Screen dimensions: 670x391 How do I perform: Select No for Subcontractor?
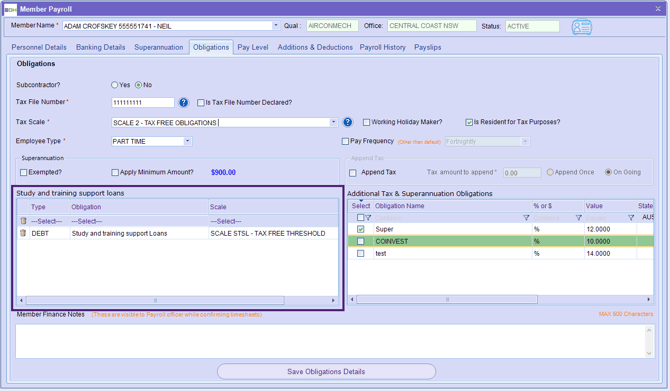pyautogui.click(x=138, y=85)
